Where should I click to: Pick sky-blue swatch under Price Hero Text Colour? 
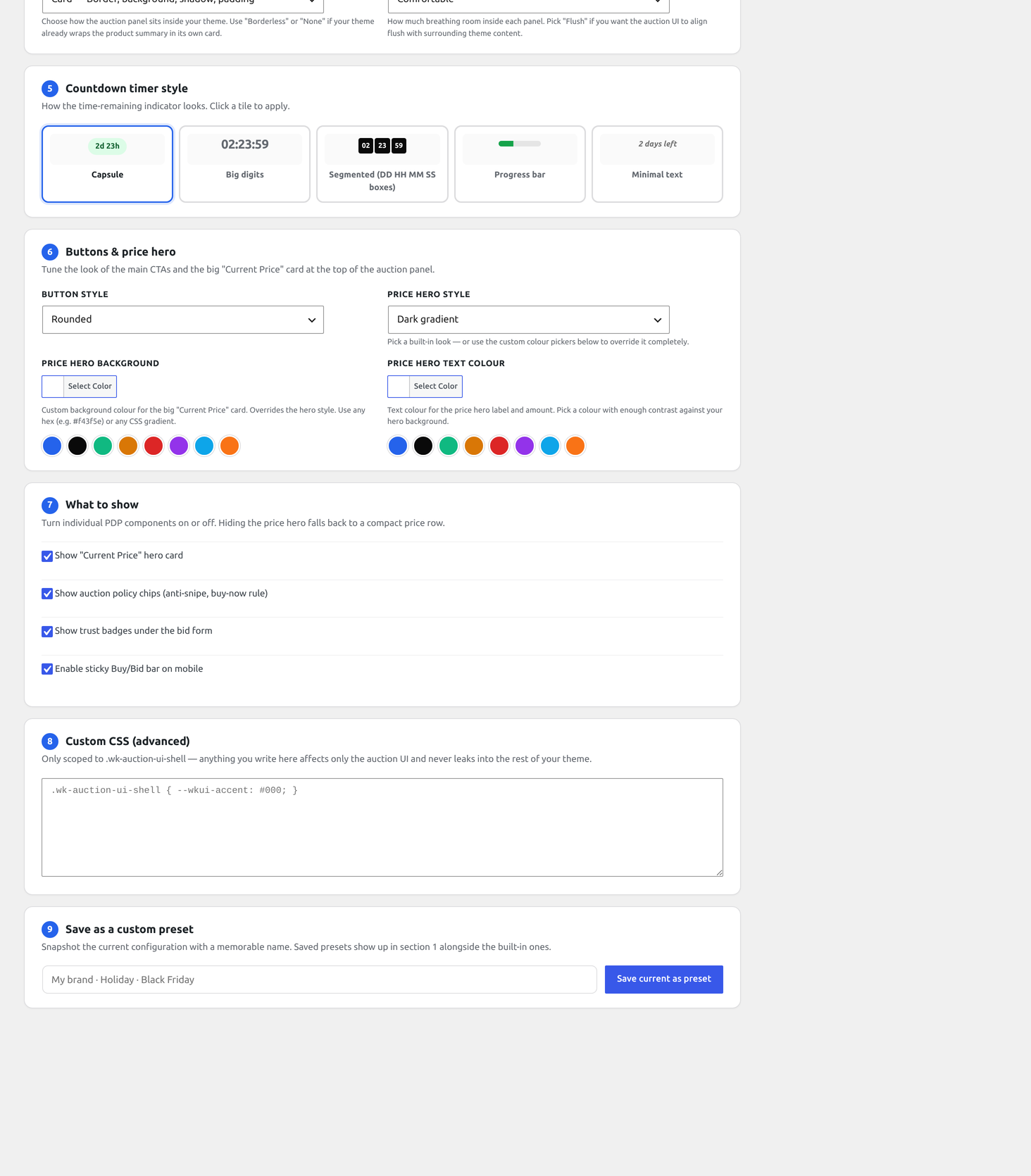550,446
